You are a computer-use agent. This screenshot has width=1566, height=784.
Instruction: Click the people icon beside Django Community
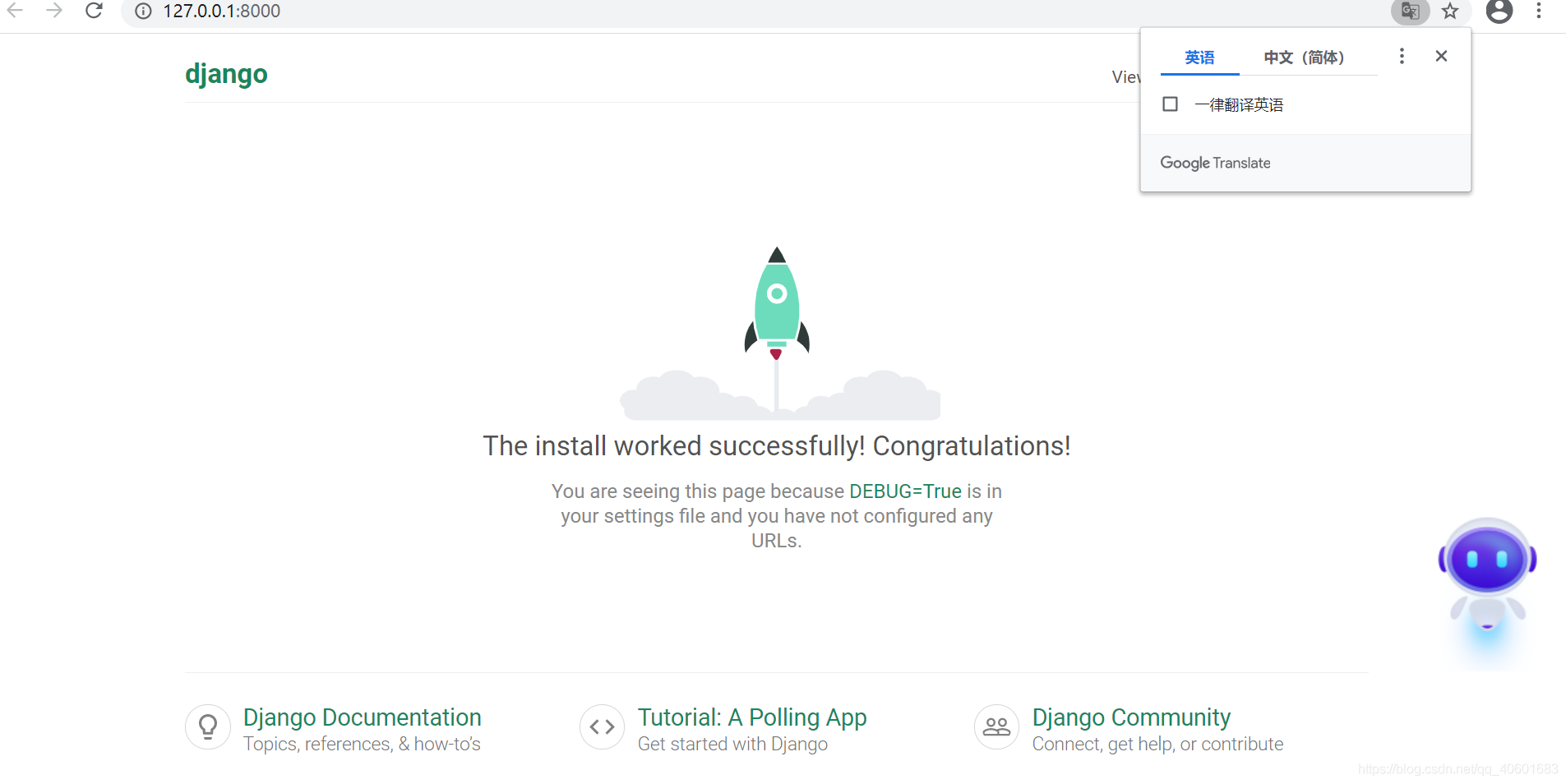tap(997, 727)
